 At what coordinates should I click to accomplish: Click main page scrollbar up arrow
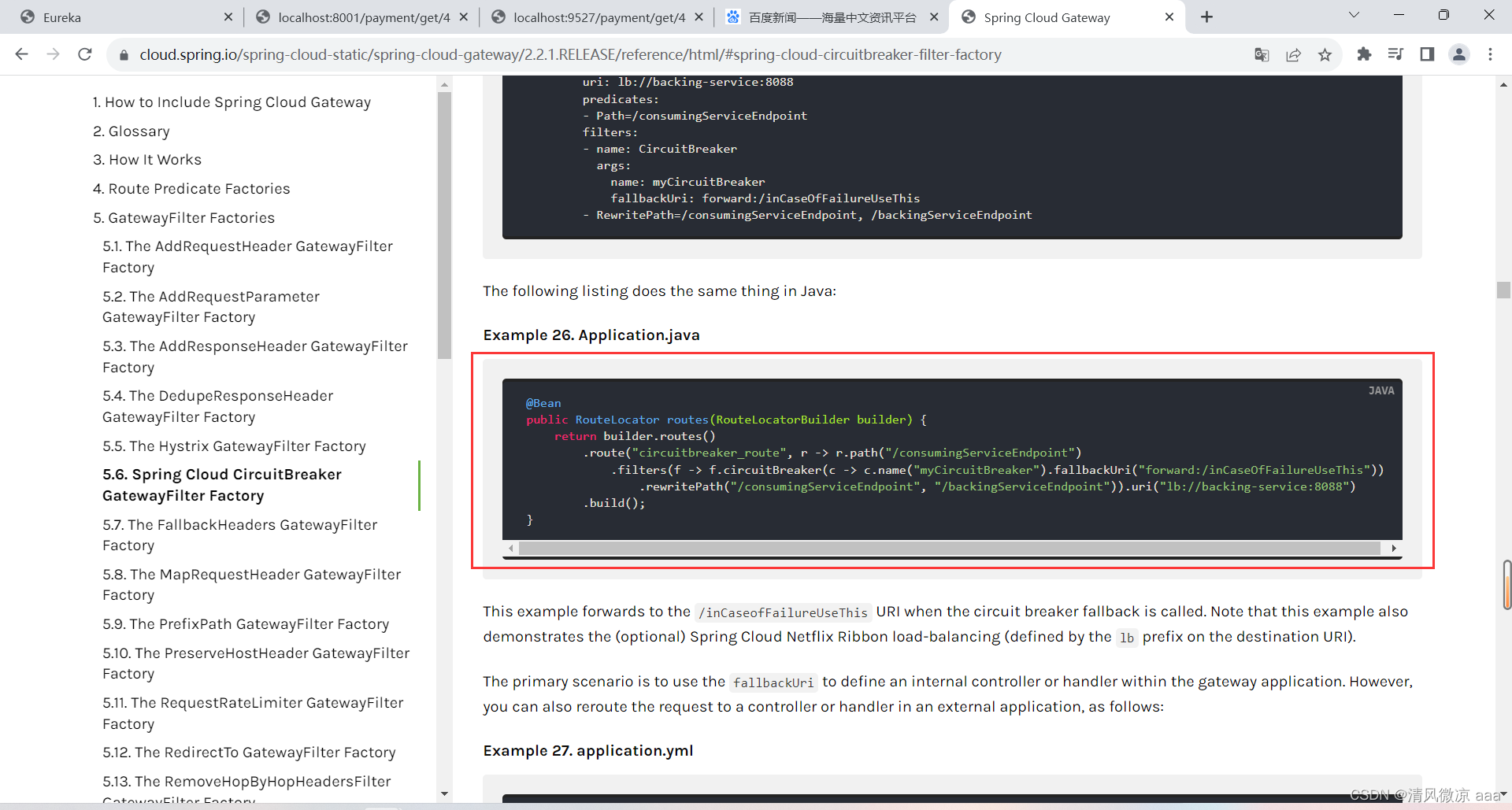[1503, 84]
